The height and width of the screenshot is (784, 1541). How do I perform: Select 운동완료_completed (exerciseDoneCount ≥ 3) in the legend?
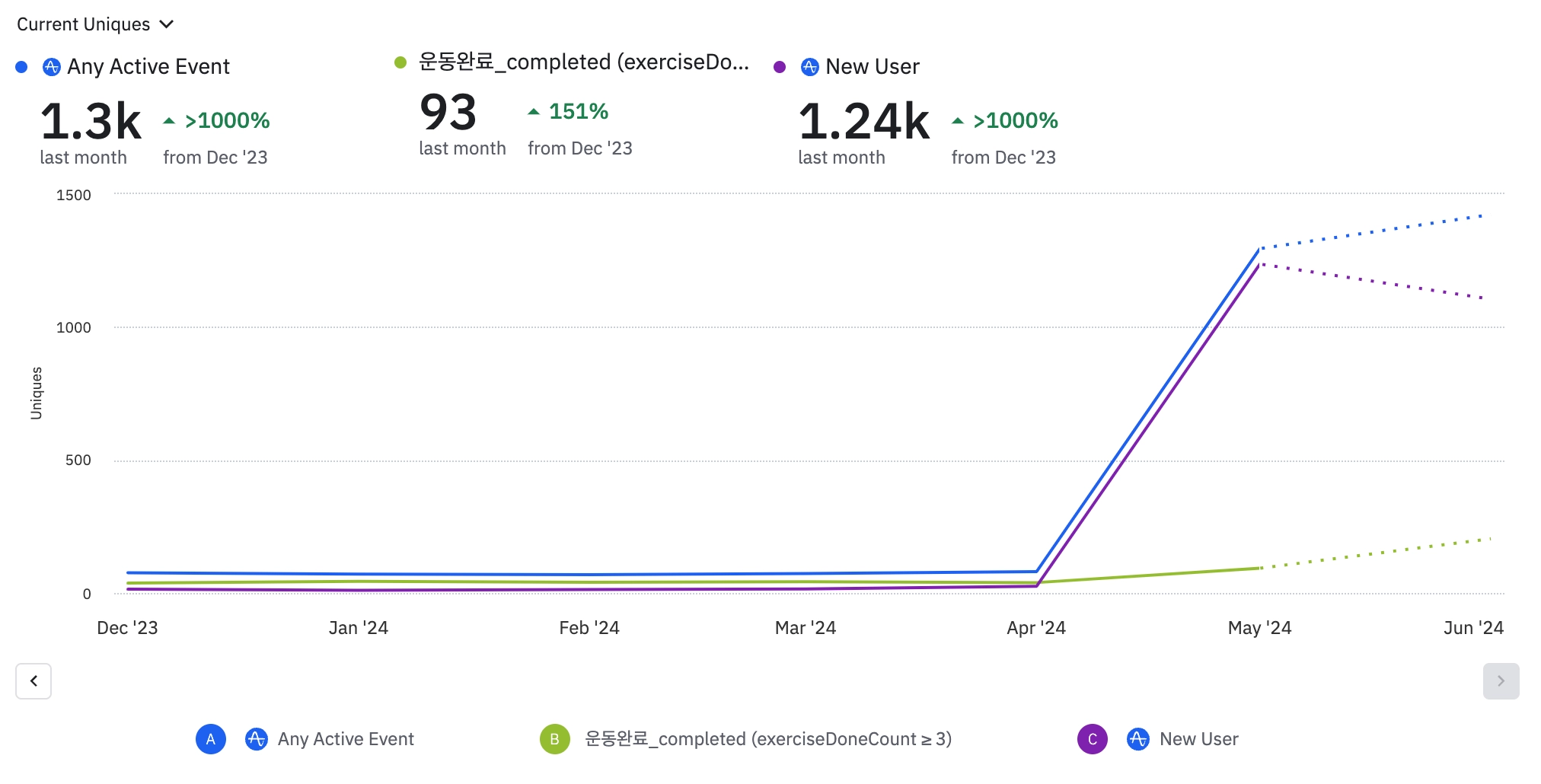pos(768,739)
